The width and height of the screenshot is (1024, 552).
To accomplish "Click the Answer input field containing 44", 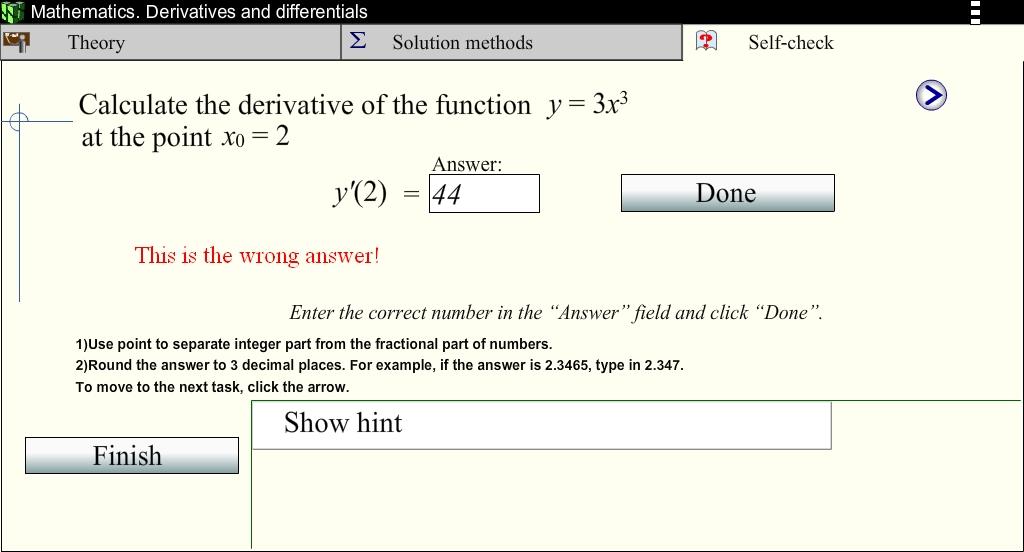I will point(484,193).
